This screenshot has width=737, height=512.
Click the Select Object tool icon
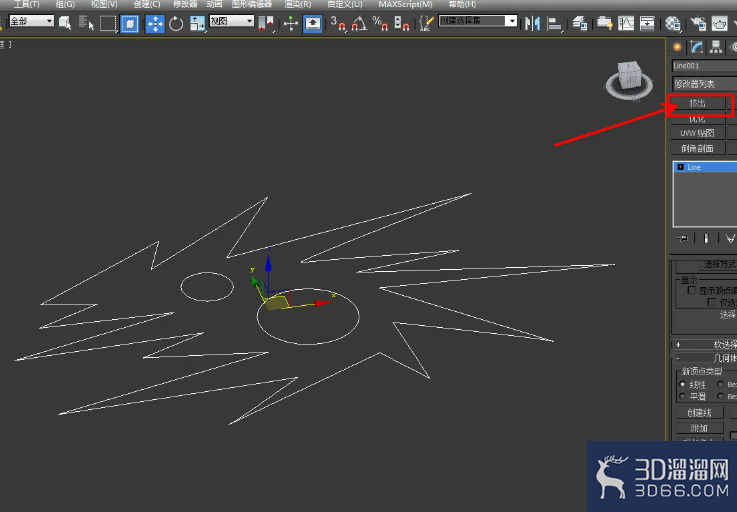pyautogui.click(x=65, y=23)
